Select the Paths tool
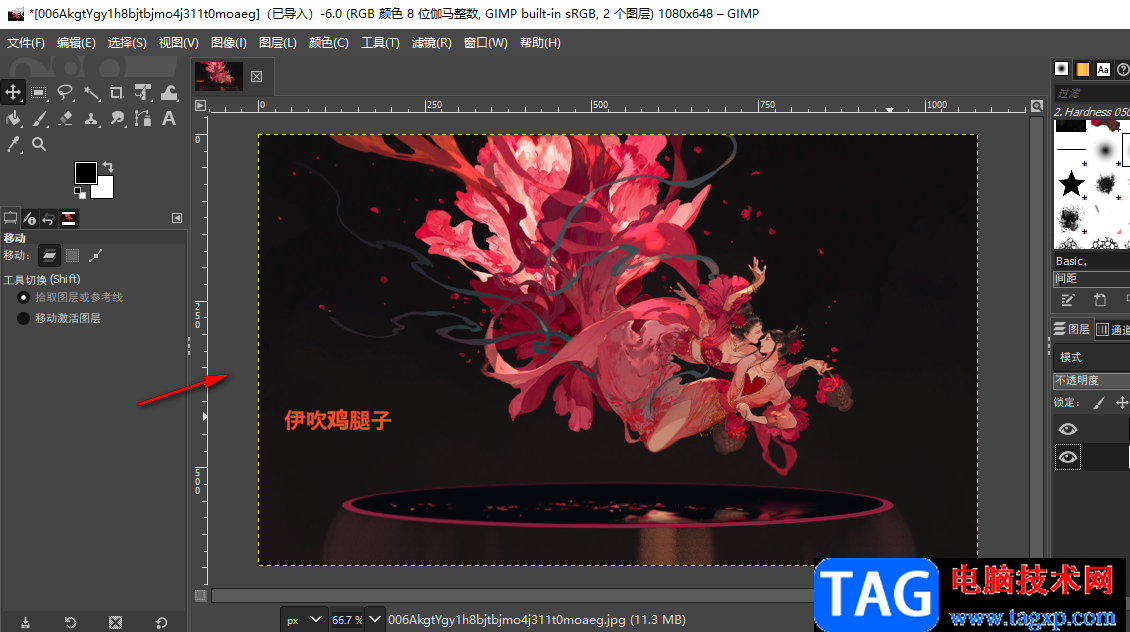 tap(143, 118)
